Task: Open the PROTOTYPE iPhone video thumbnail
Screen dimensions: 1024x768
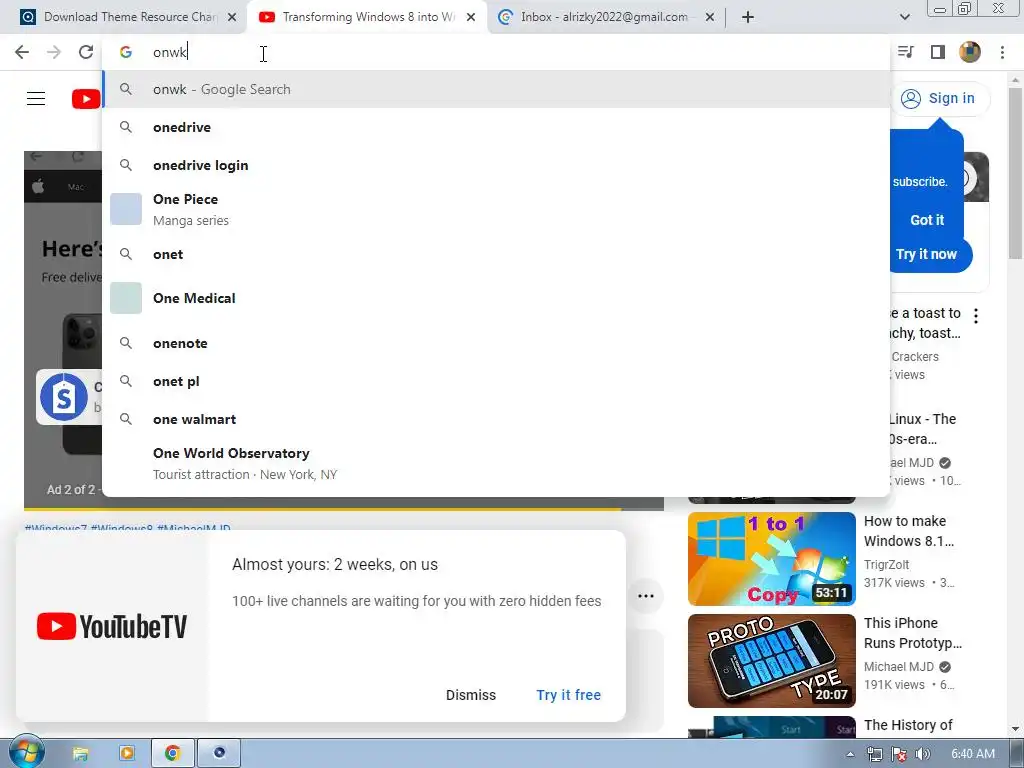Action: (x=771, y=661)
